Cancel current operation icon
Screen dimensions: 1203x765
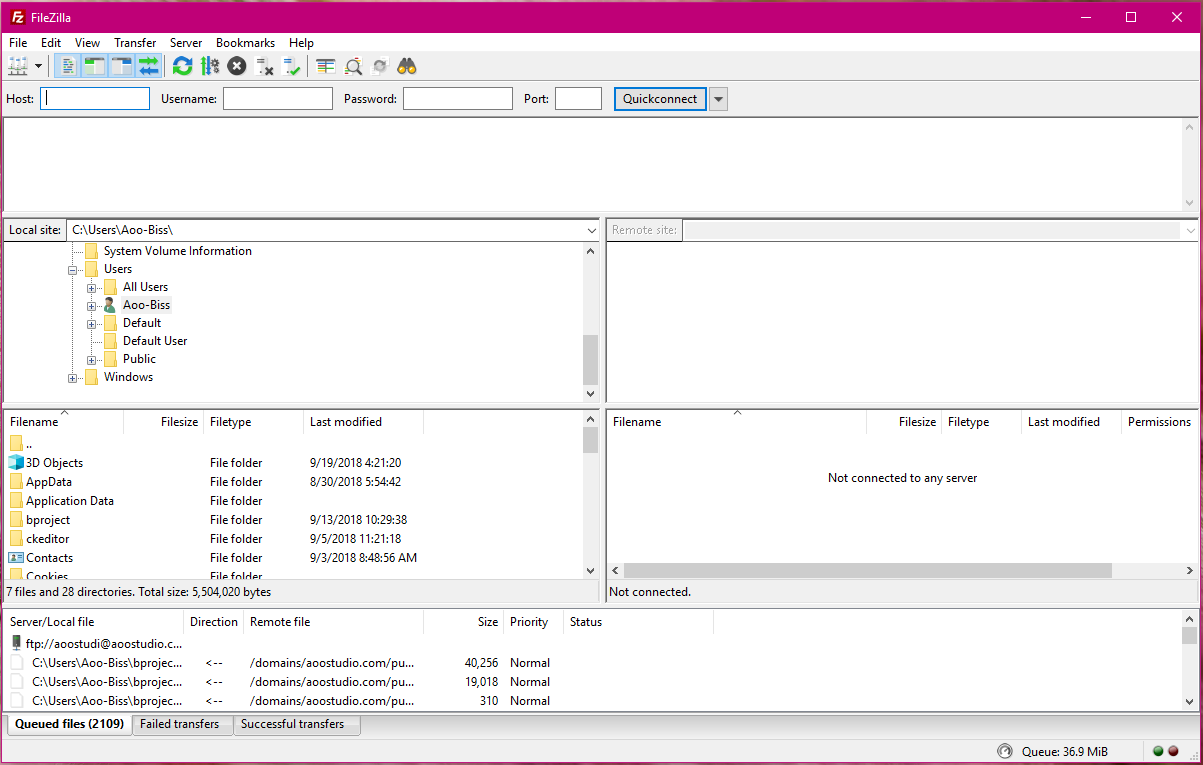[237, 66]
